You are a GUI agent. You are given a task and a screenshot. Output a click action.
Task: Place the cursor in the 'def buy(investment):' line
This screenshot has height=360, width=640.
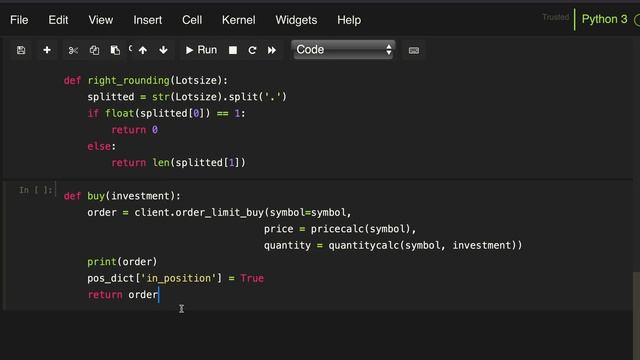click(x=122, y=196)
